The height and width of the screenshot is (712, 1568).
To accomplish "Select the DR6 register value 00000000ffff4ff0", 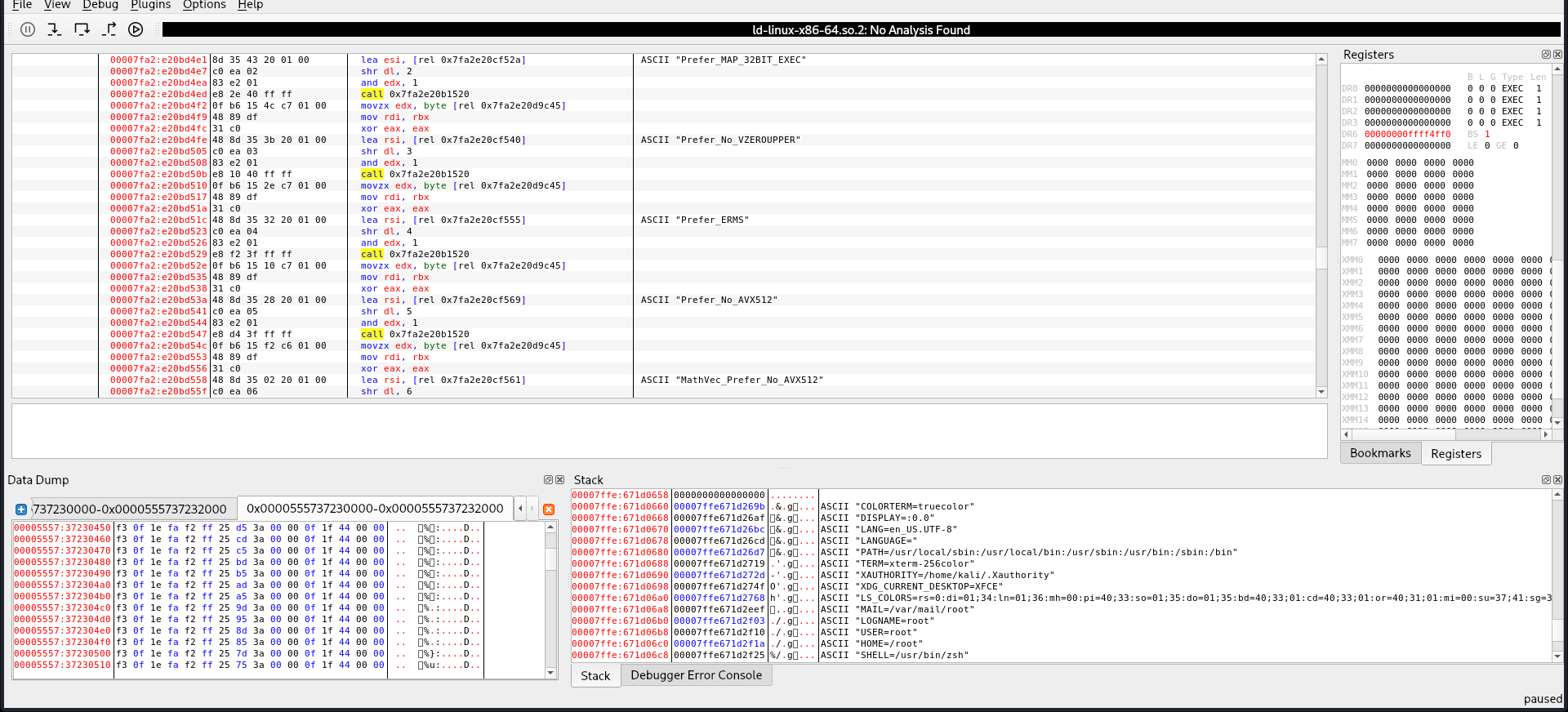I will pyautogui.click(x=1408, y=134).
